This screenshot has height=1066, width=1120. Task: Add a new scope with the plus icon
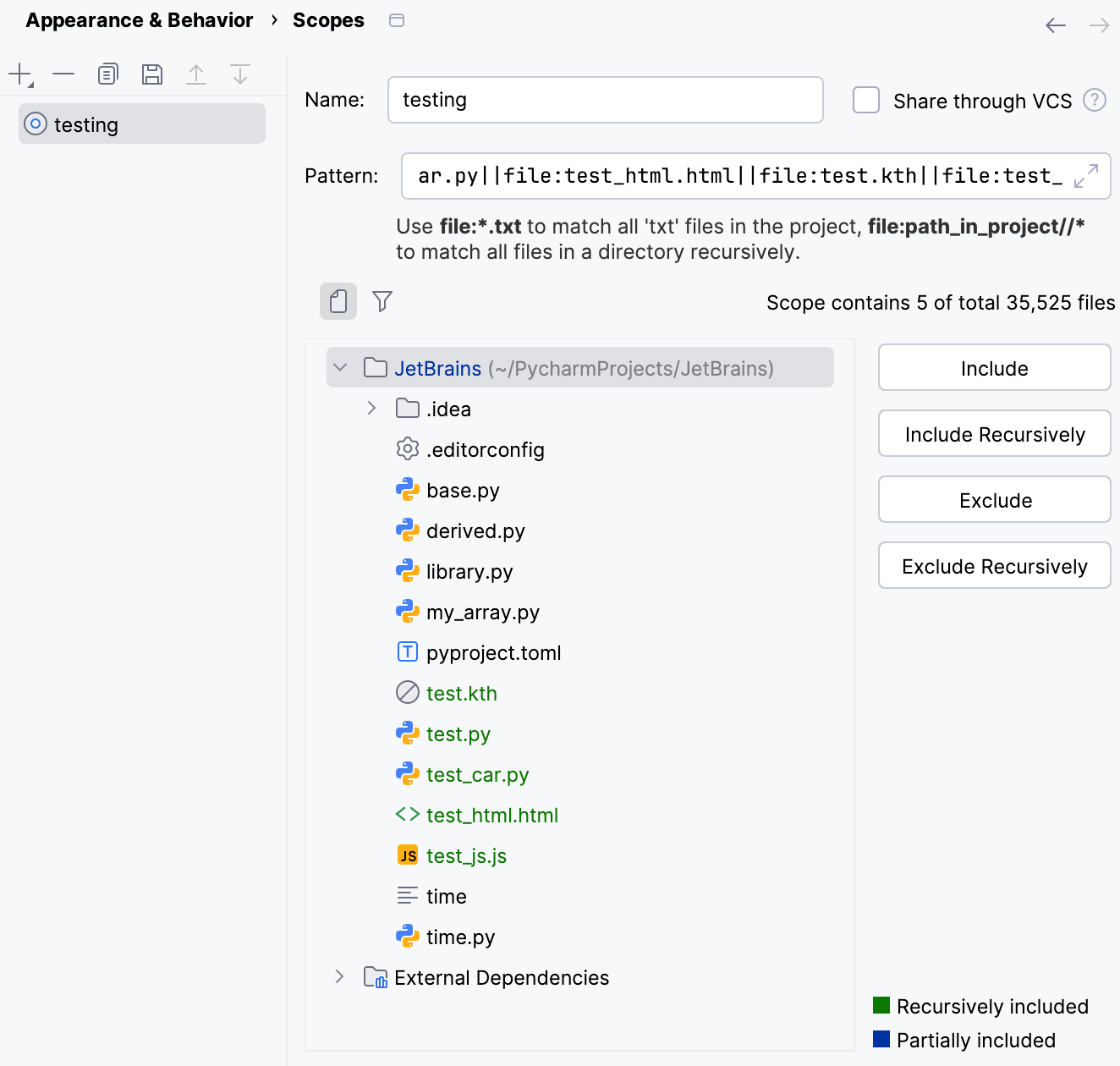point(18,74)
